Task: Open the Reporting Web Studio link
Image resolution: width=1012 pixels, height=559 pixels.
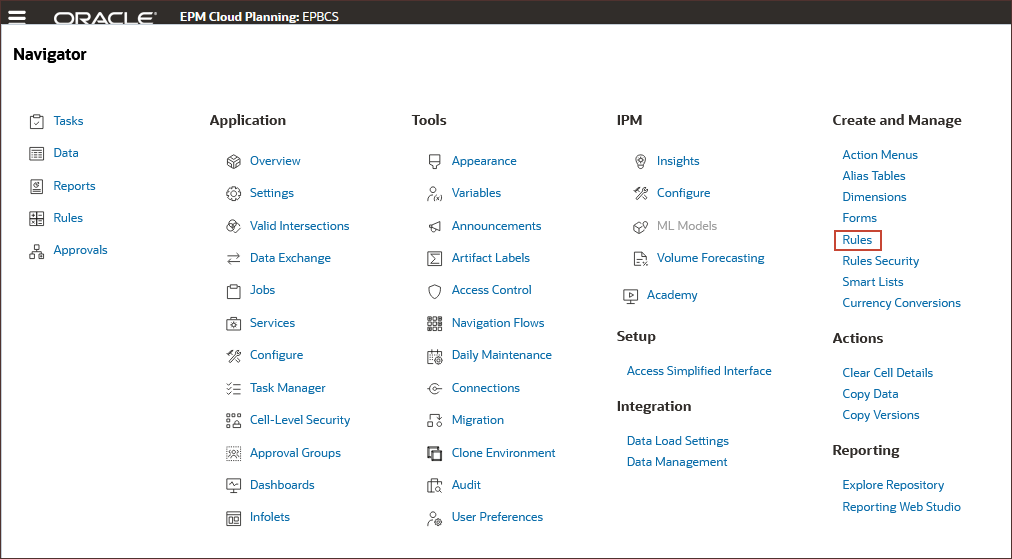Action: 902,507
